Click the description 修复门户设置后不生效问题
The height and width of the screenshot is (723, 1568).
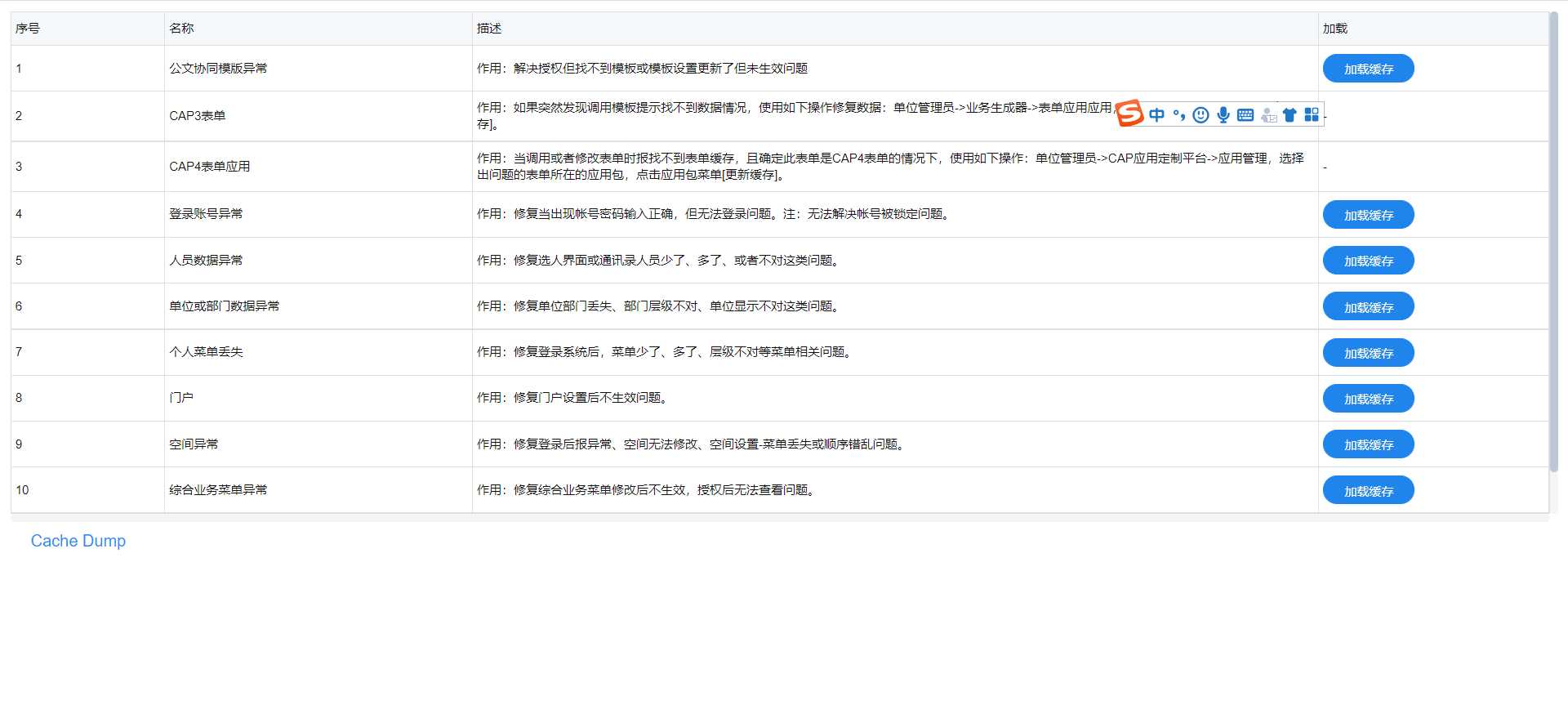click(x=573, y=398)
